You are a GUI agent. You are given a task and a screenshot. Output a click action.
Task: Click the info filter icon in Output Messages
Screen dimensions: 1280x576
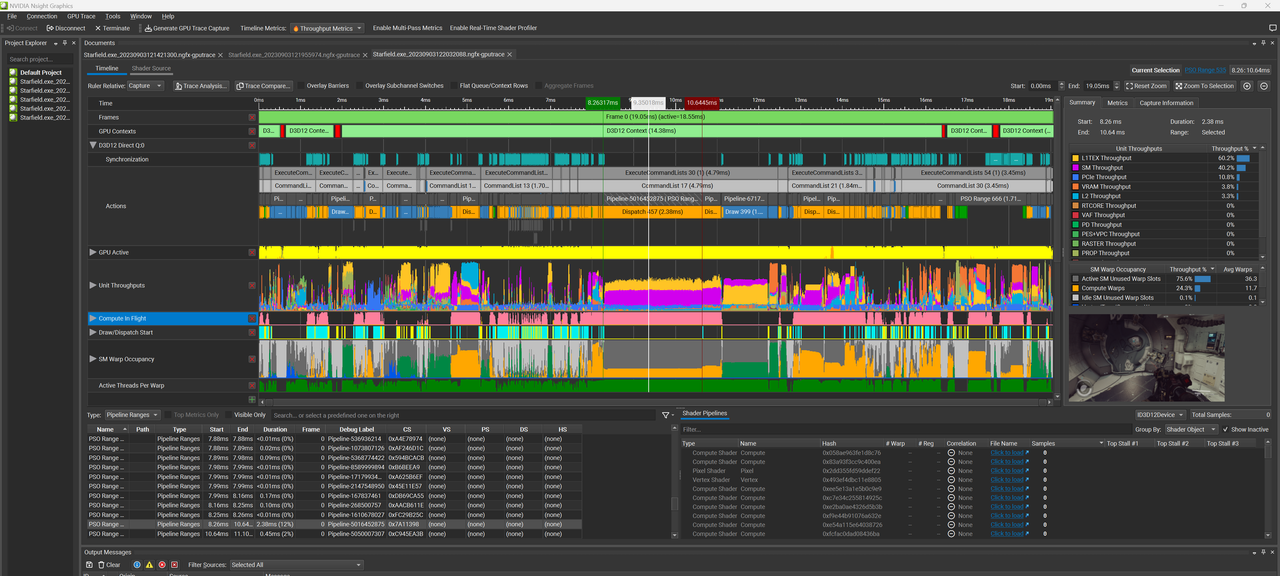pyautogui.click(x=137, y=565)
